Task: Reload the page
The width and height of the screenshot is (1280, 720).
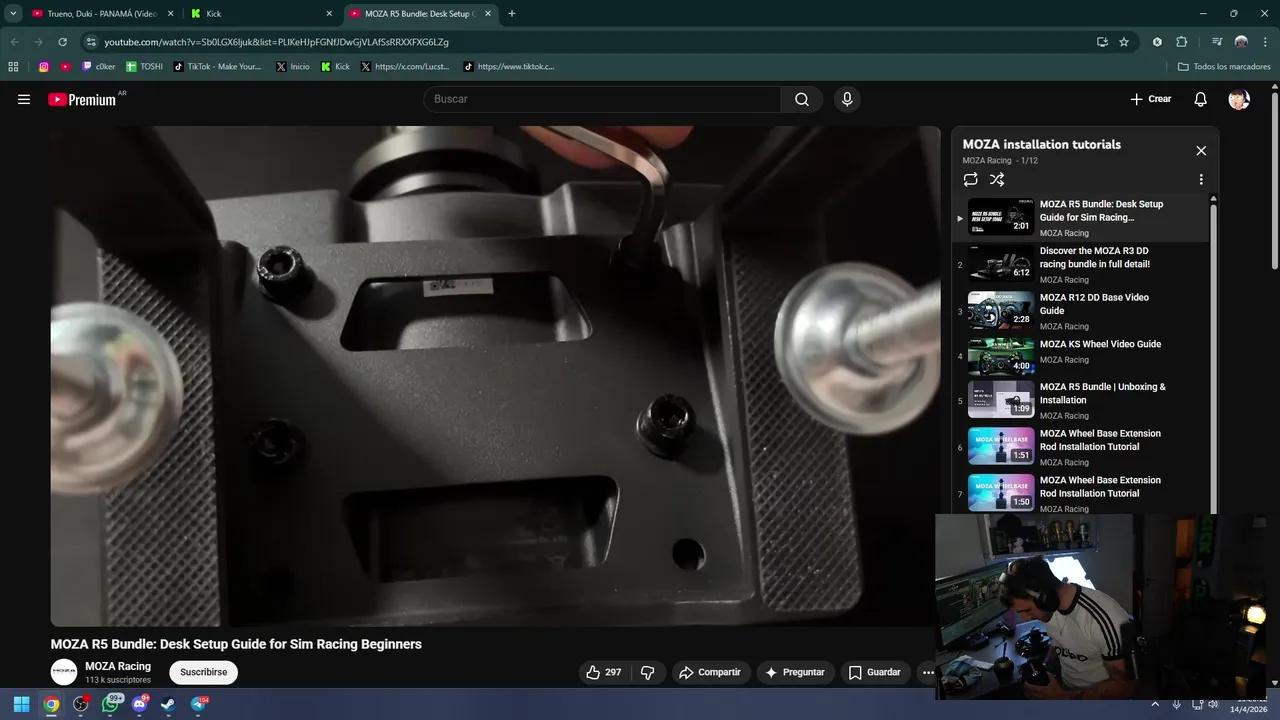Action: [x=62, y=42]
